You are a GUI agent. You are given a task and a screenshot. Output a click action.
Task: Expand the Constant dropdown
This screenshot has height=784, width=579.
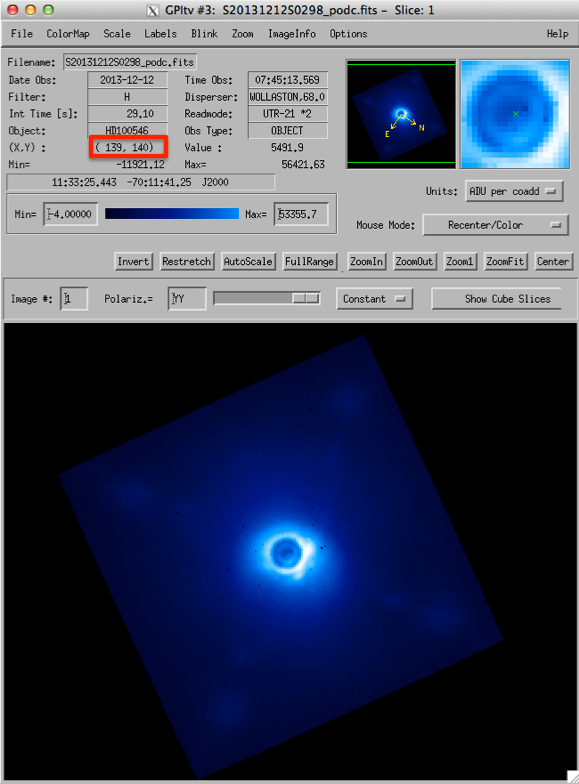pyautogui.click(x=374, y=299)
